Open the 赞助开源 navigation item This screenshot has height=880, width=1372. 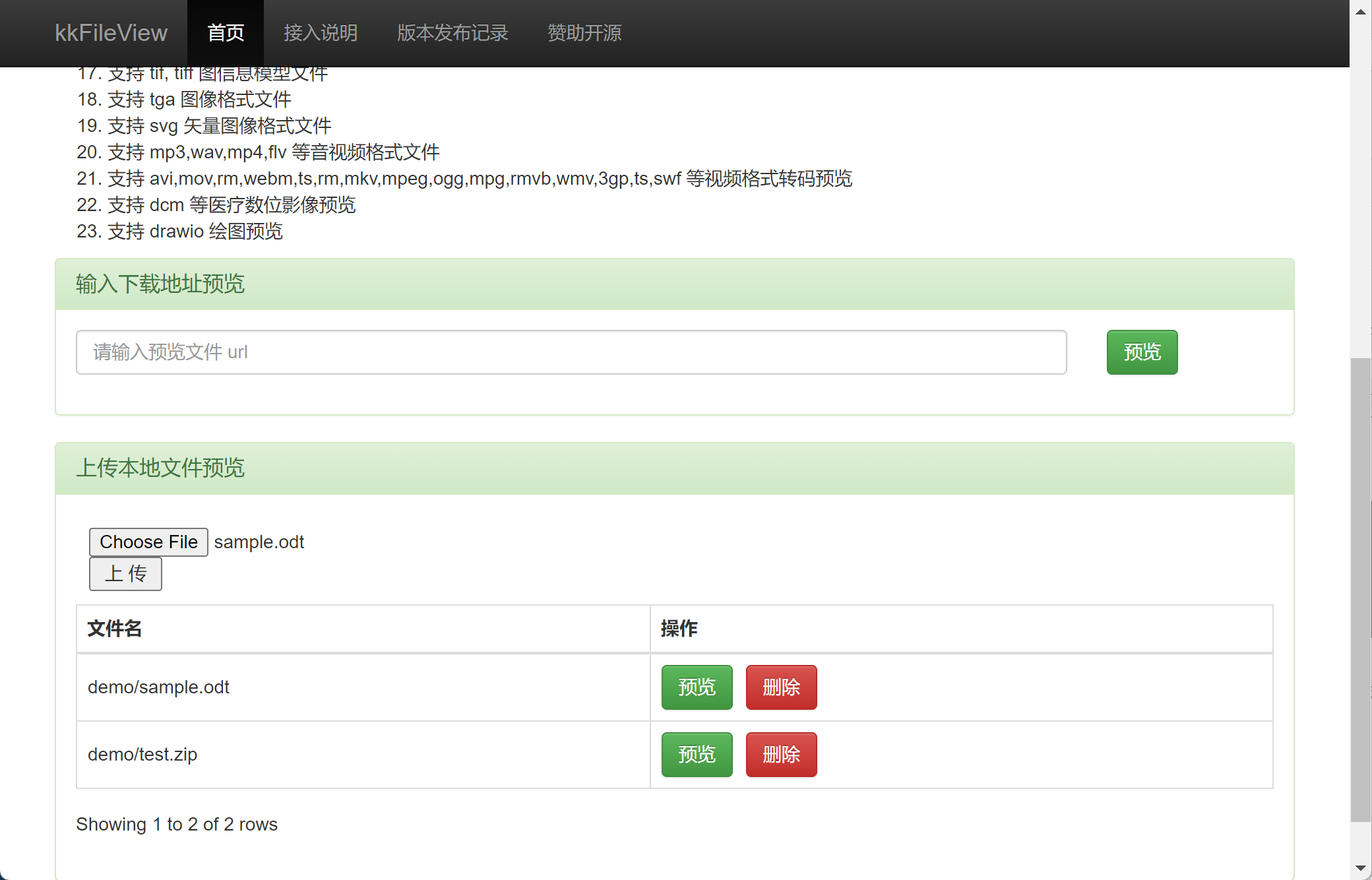(x=584, y=33)
